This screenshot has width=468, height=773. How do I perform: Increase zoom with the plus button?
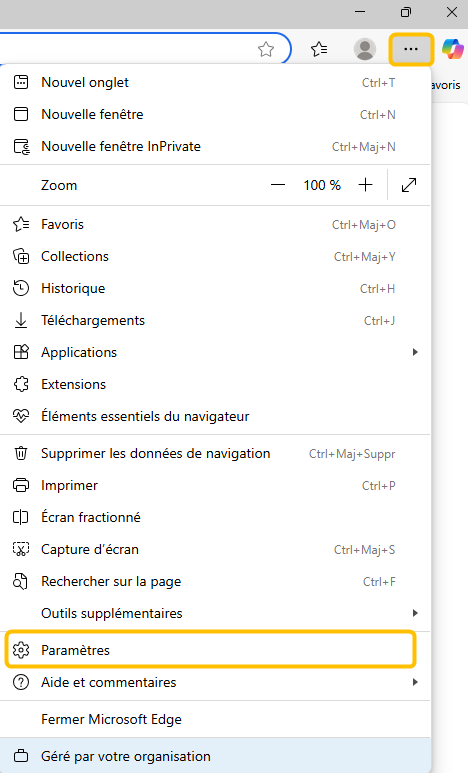(365, 185)
